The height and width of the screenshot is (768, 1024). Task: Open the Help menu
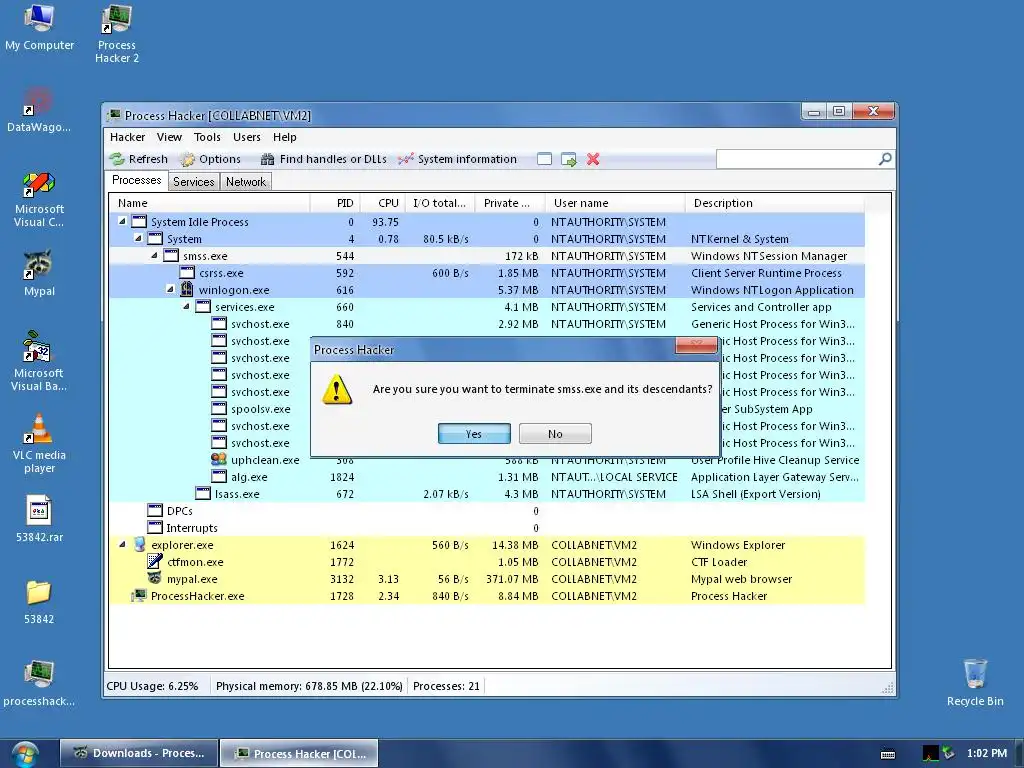point(285,137)
